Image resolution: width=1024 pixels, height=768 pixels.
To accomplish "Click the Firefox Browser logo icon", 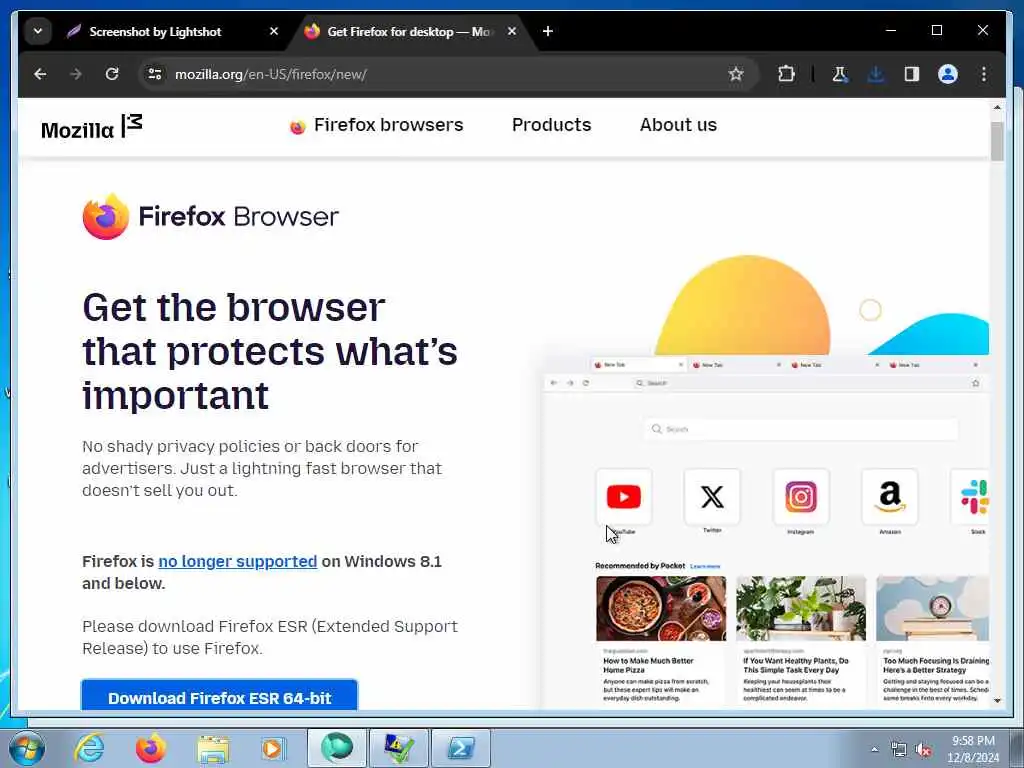I will (106, 217).
